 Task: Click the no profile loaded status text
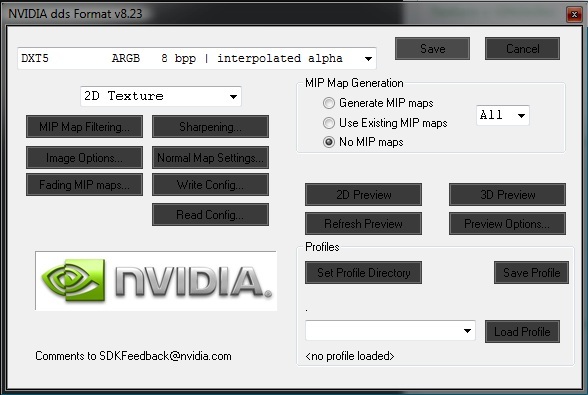point(350,356)
